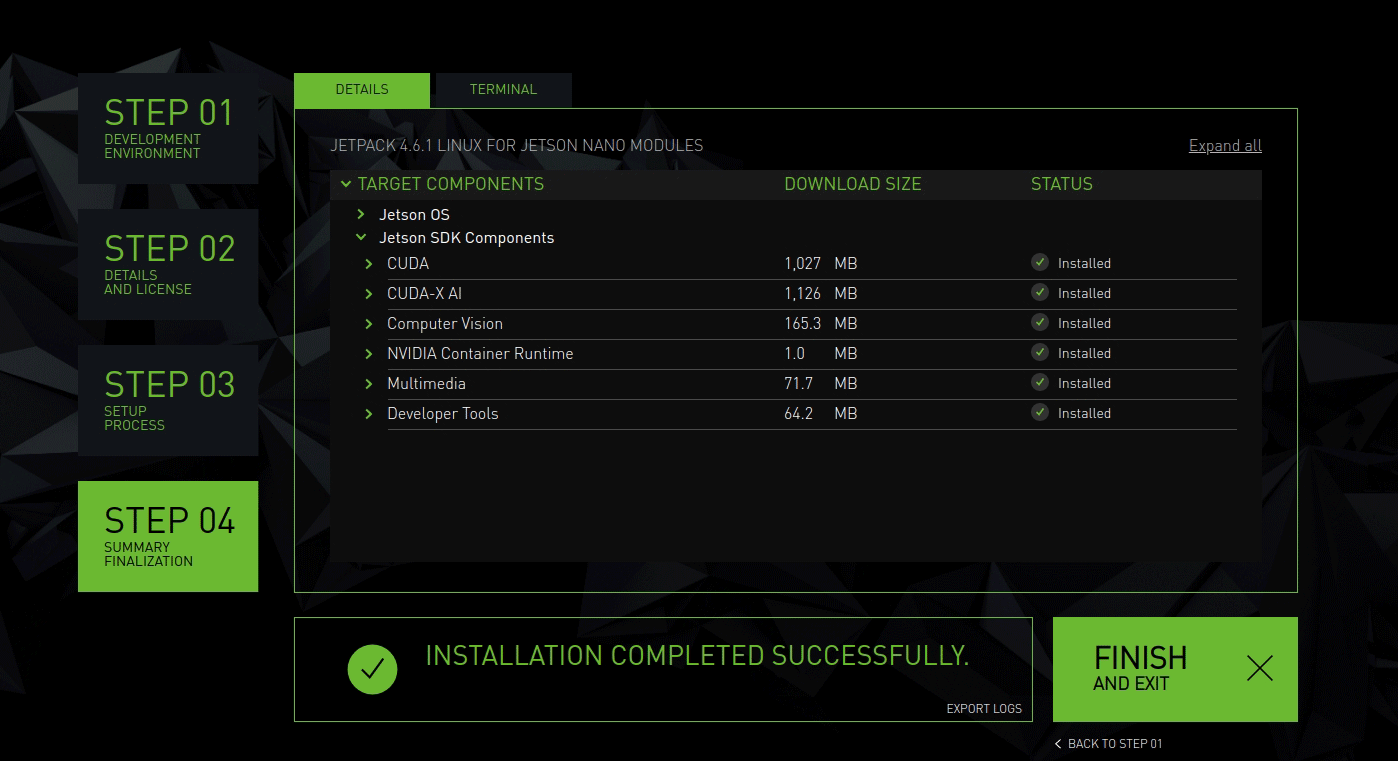The height and width of the screenshot is (761, 1398).
Task: Expand the Developer Tools component row
Action: point(369,414)
